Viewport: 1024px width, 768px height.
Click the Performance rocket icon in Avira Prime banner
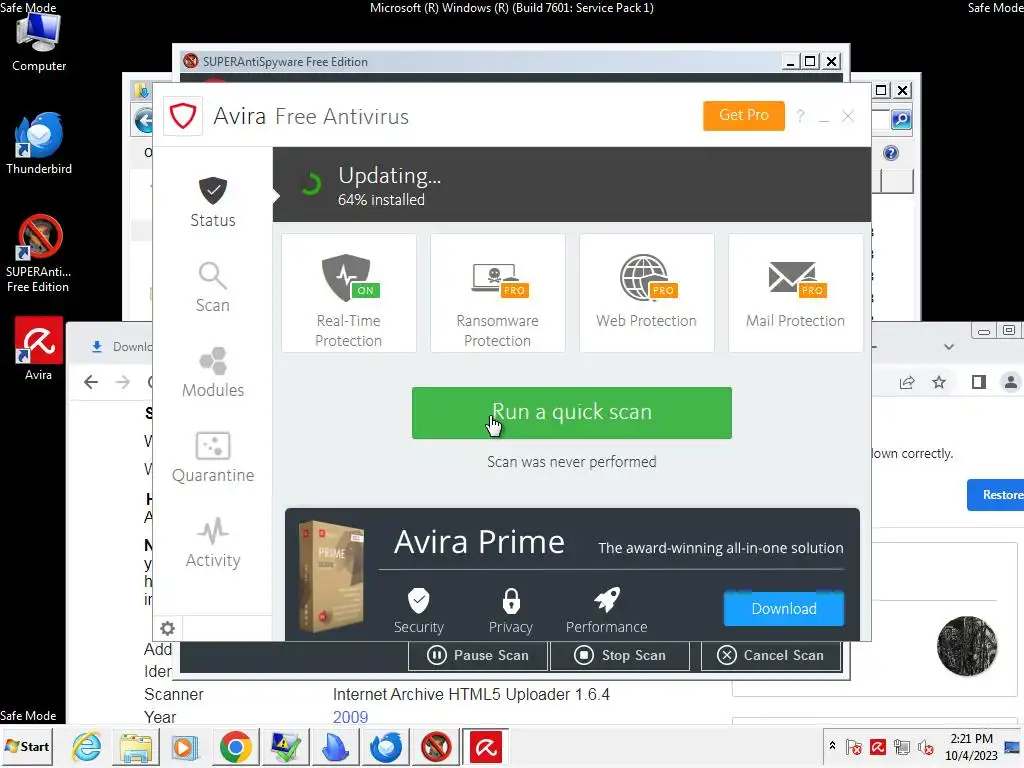click(x=607, y=600)
